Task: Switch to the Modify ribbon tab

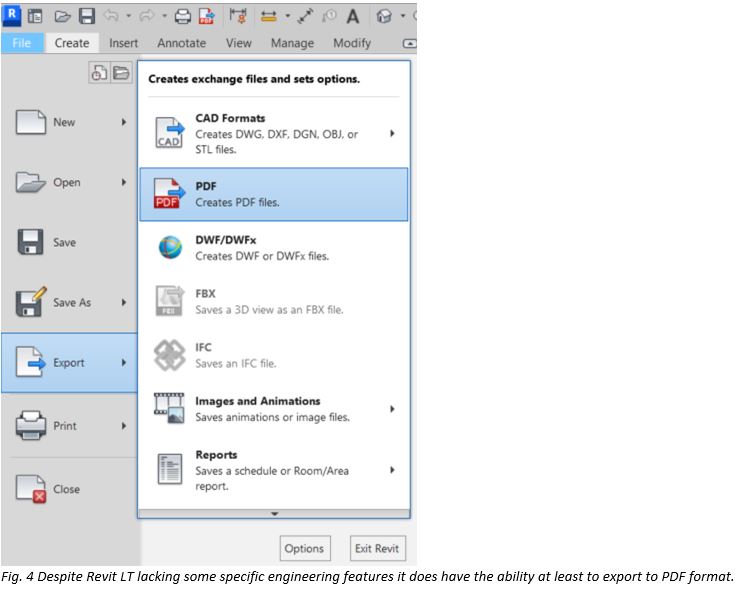Action: pos(352,43)
